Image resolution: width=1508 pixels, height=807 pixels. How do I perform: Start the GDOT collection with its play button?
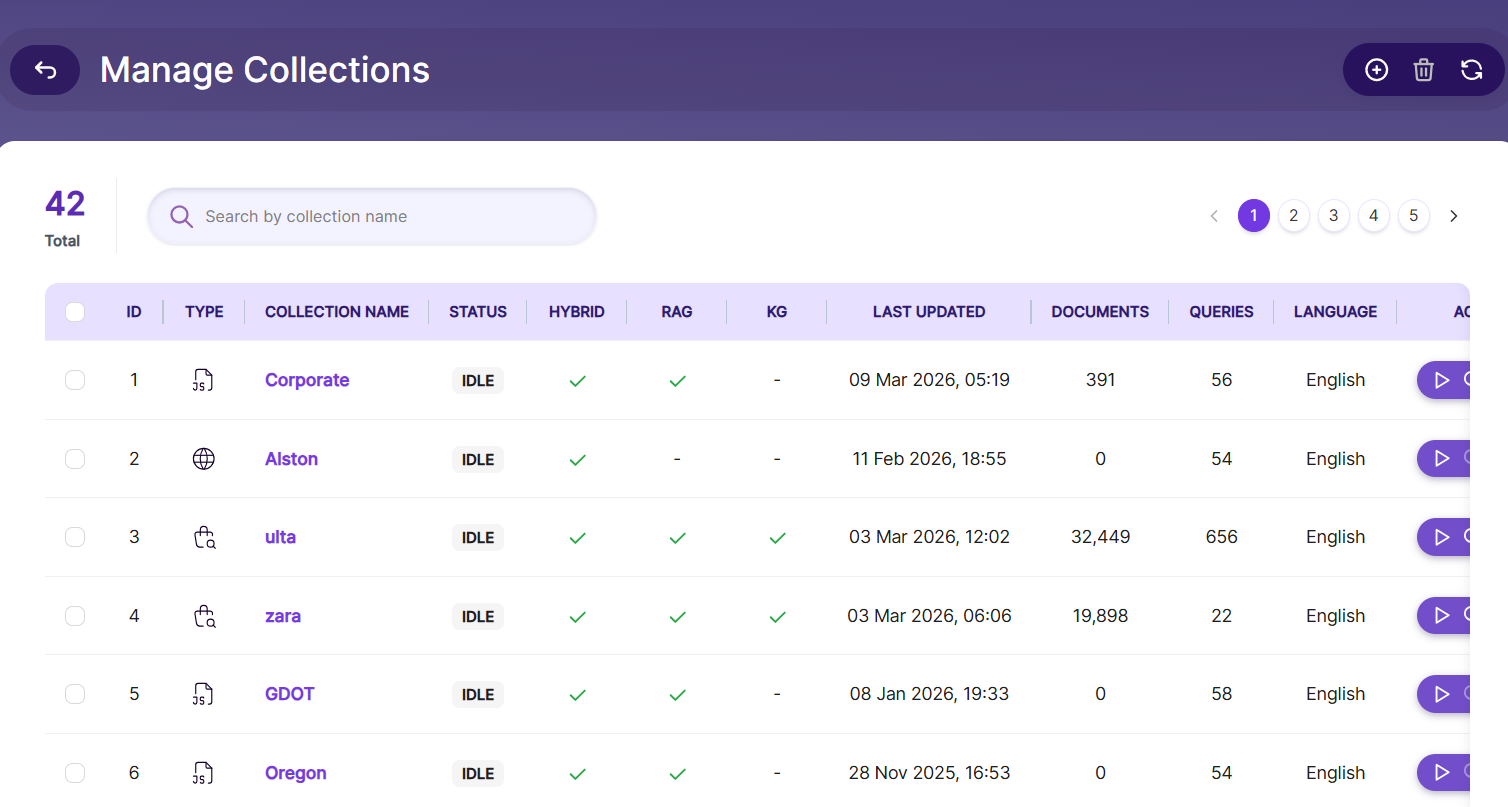[x=1441, y=693]
